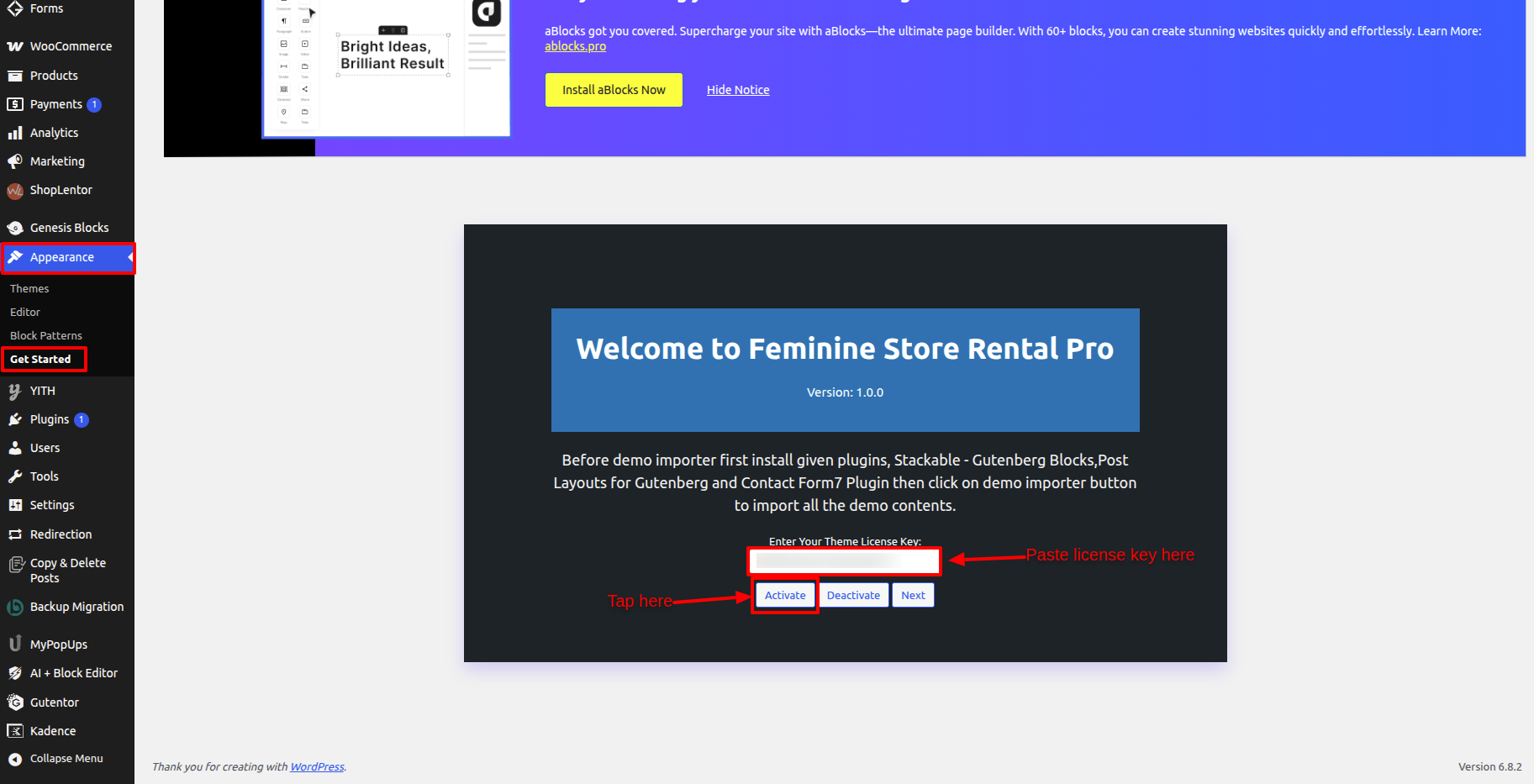1534x784 pixels.
Task: Go to the Themes submenu
Action: point(29,289)
